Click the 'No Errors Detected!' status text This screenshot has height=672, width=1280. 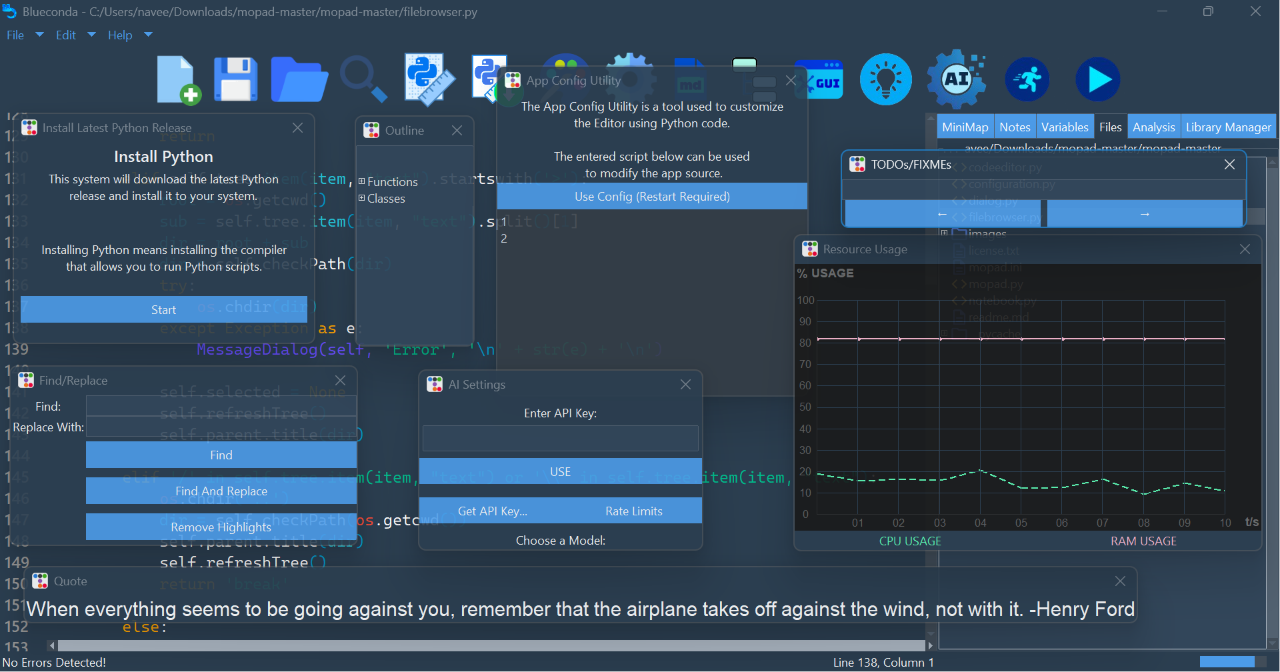tap(54, 662)
